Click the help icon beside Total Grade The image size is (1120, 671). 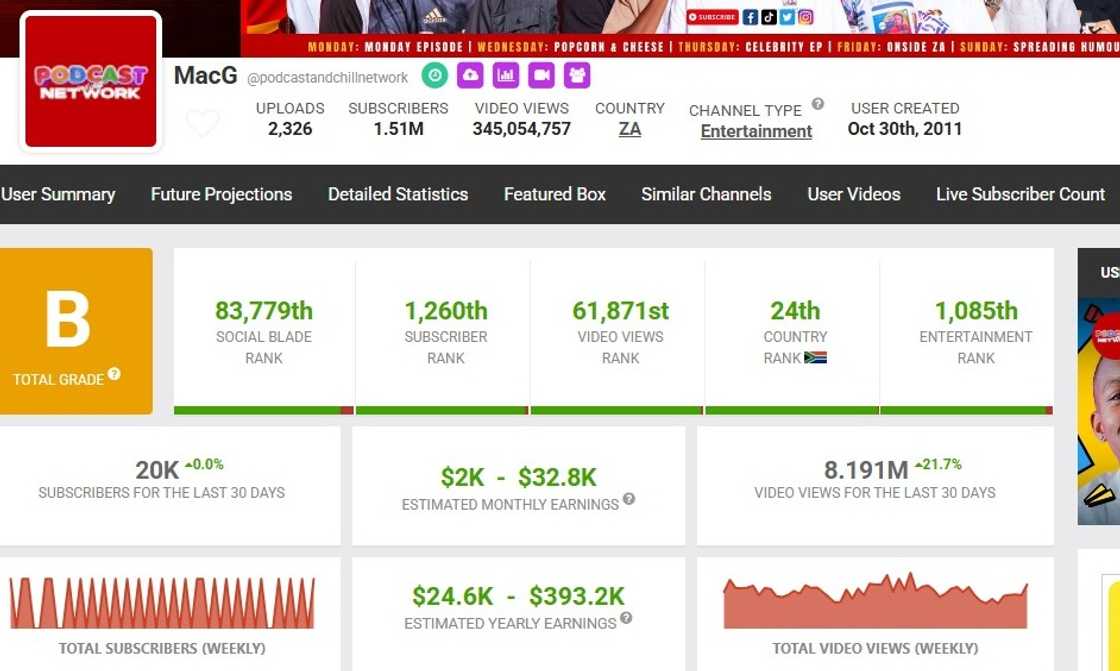[114, 374]
